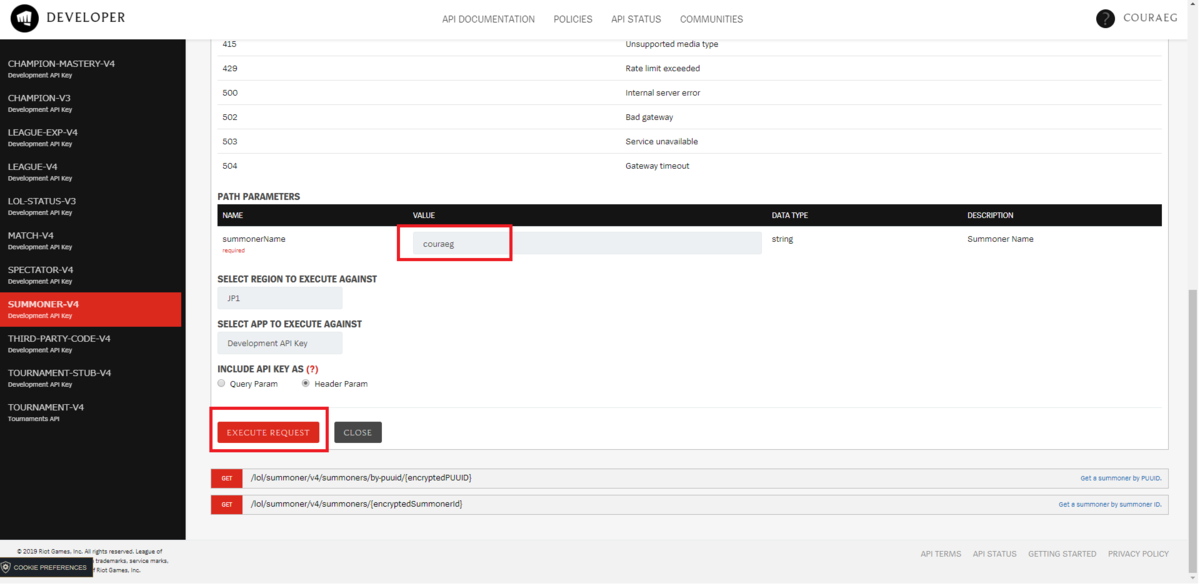Select CHAMPION-V3 in the sidebar

(x=91, y=103)
